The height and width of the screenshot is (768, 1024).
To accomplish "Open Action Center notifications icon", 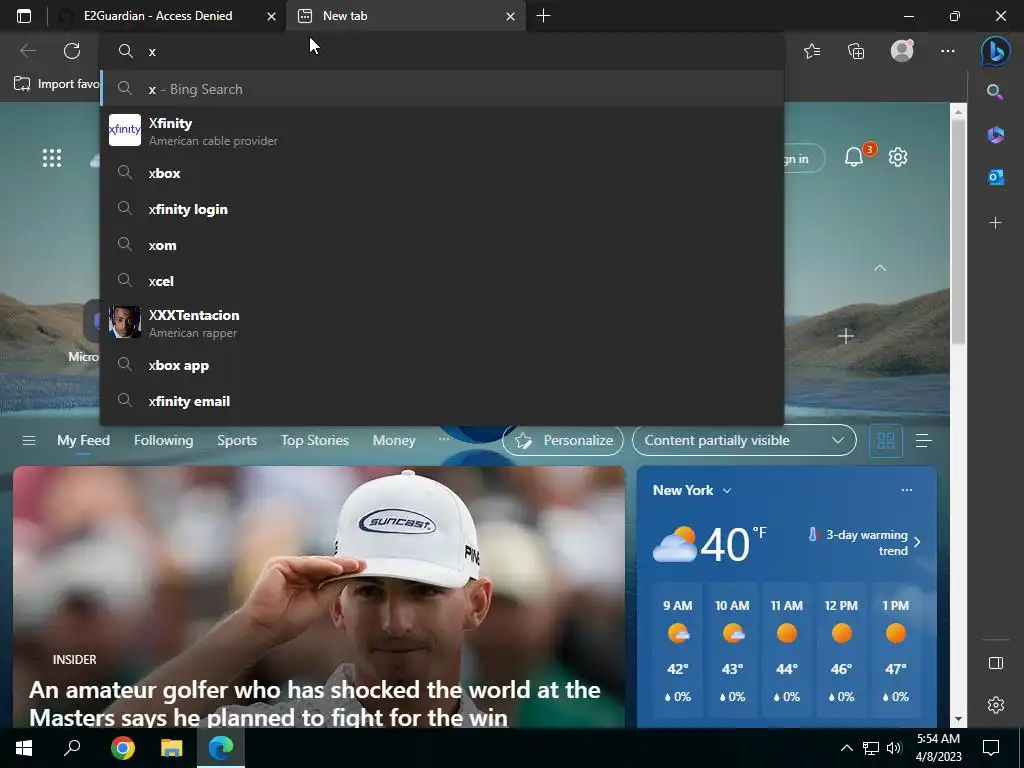I will click(991, 748).
